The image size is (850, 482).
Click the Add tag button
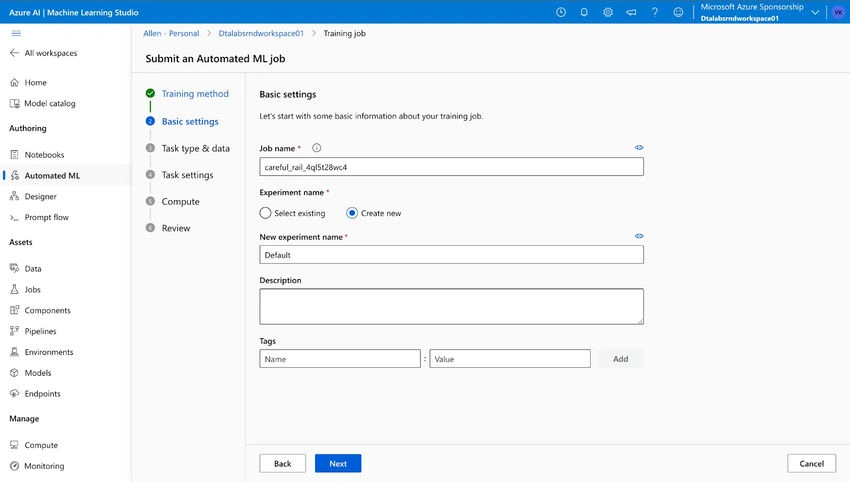[x=621, y=359]
